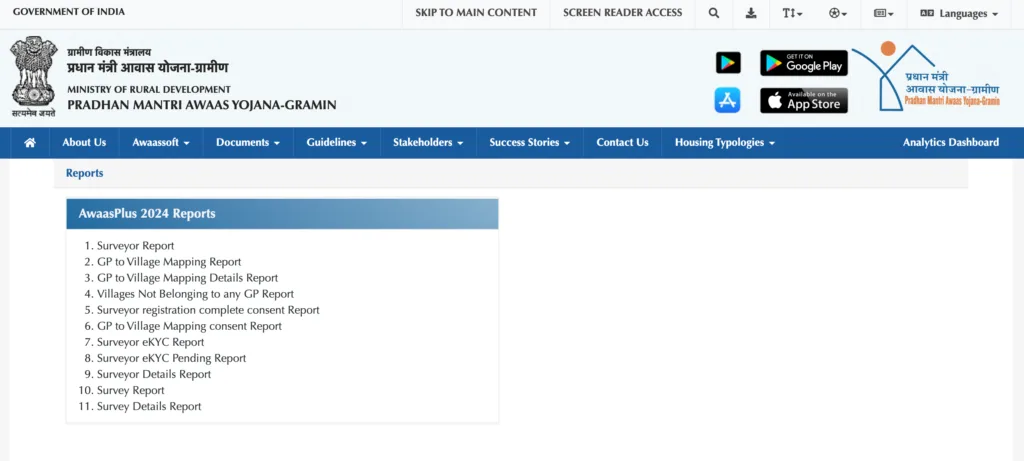The image size is (1024, 461).
Task: Click the small Google Play icon
Action: [728, 63]
